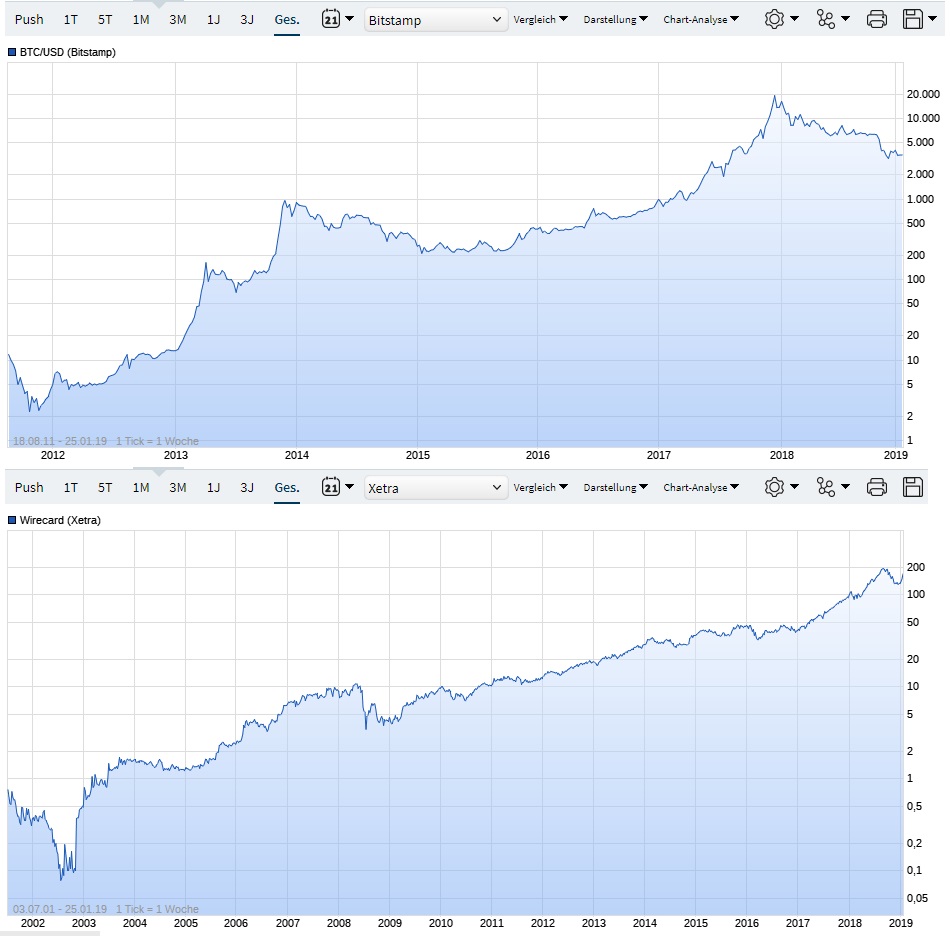Select 1J timeframe in Wirecard toolbar
Image resolution: width=950 pixels, height=936 pixels.
click(x=213, y=487)
